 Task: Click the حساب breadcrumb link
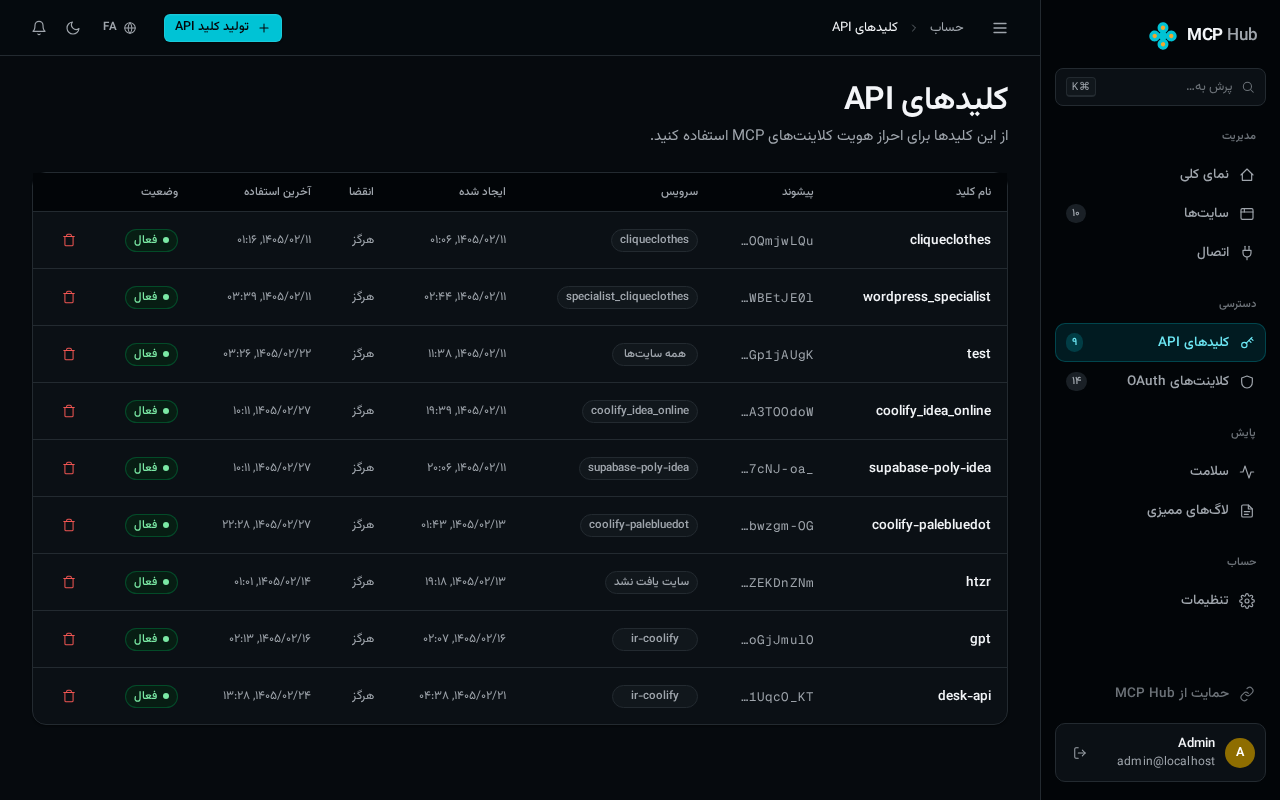pos(947,27)
